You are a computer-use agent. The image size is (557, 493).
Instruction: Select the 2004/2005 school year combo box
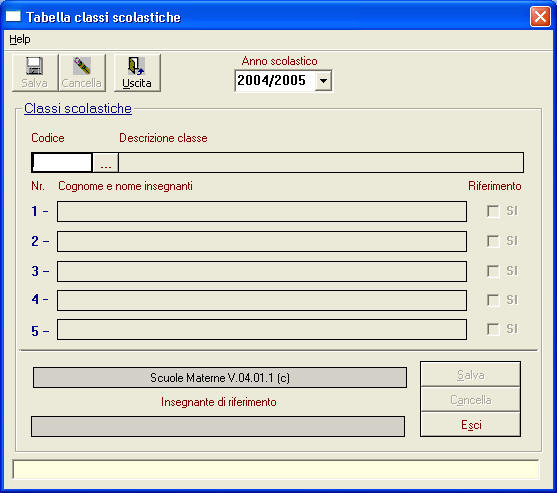click(283, 81)
